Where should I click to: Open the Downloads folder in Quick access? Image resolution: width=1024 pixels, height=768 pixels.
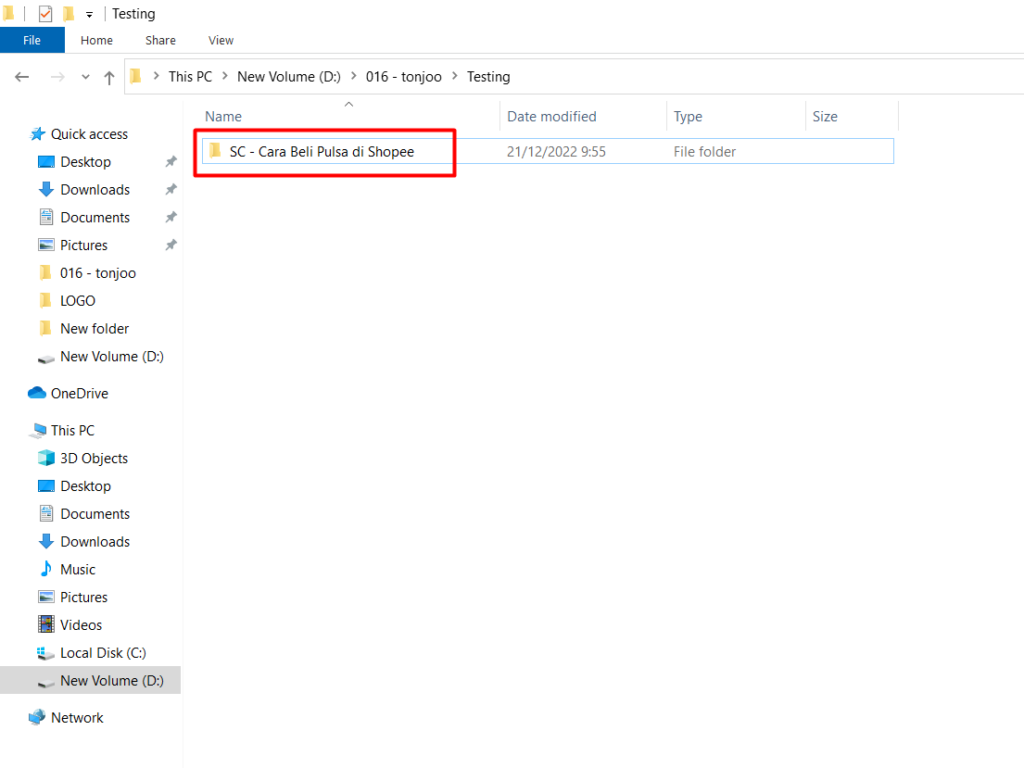point(95,189)
